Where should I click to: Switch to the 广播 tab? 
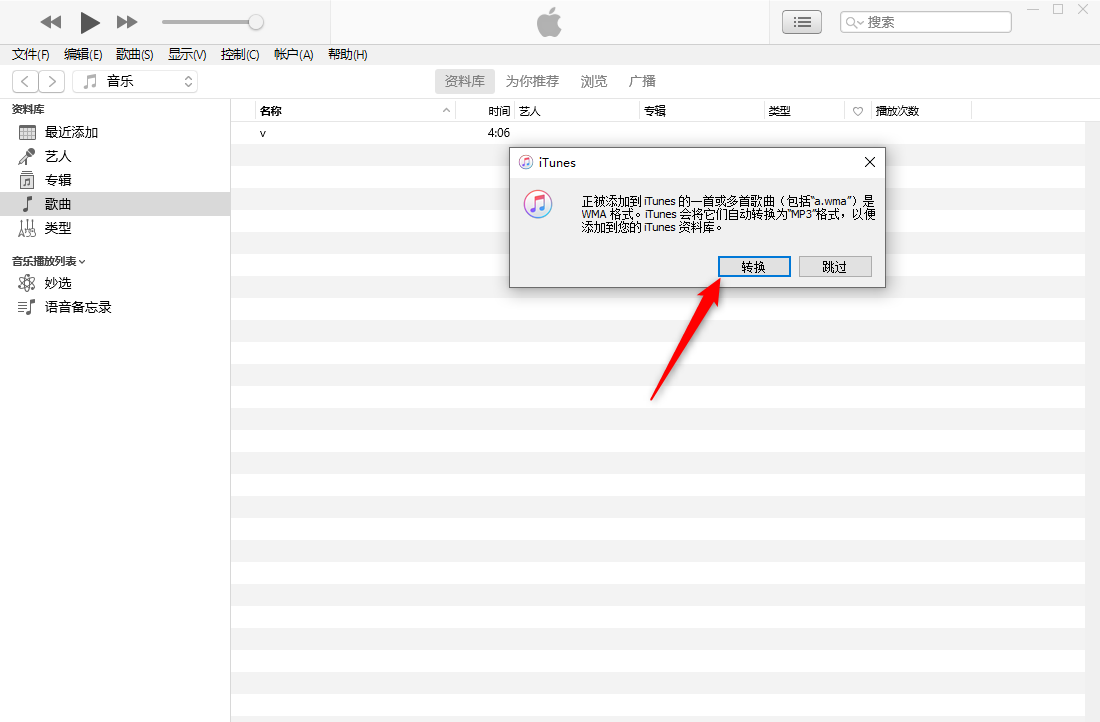pos(642,81)
